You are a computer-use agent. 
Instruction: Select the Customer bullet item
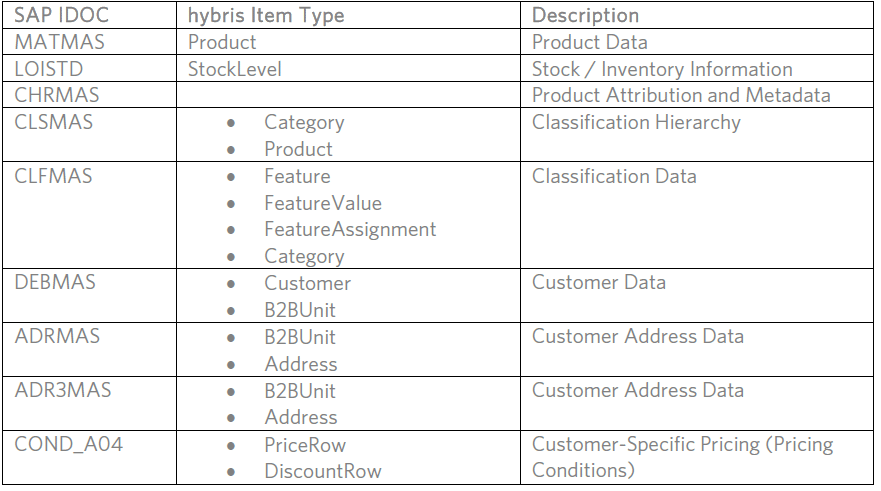tap(307, 283)
